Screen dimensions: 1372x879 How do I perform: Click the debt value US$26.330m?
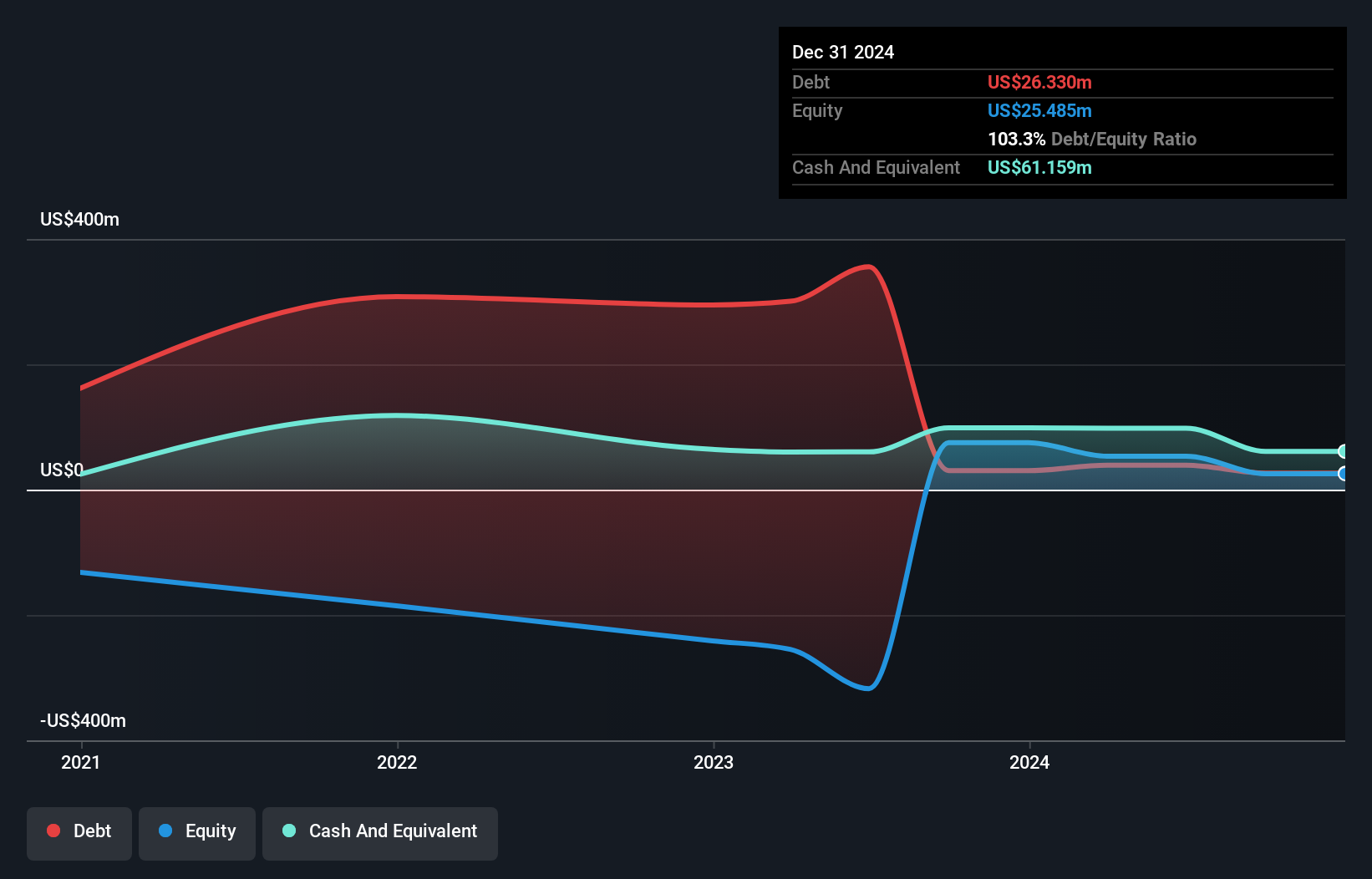point(1039,82)
